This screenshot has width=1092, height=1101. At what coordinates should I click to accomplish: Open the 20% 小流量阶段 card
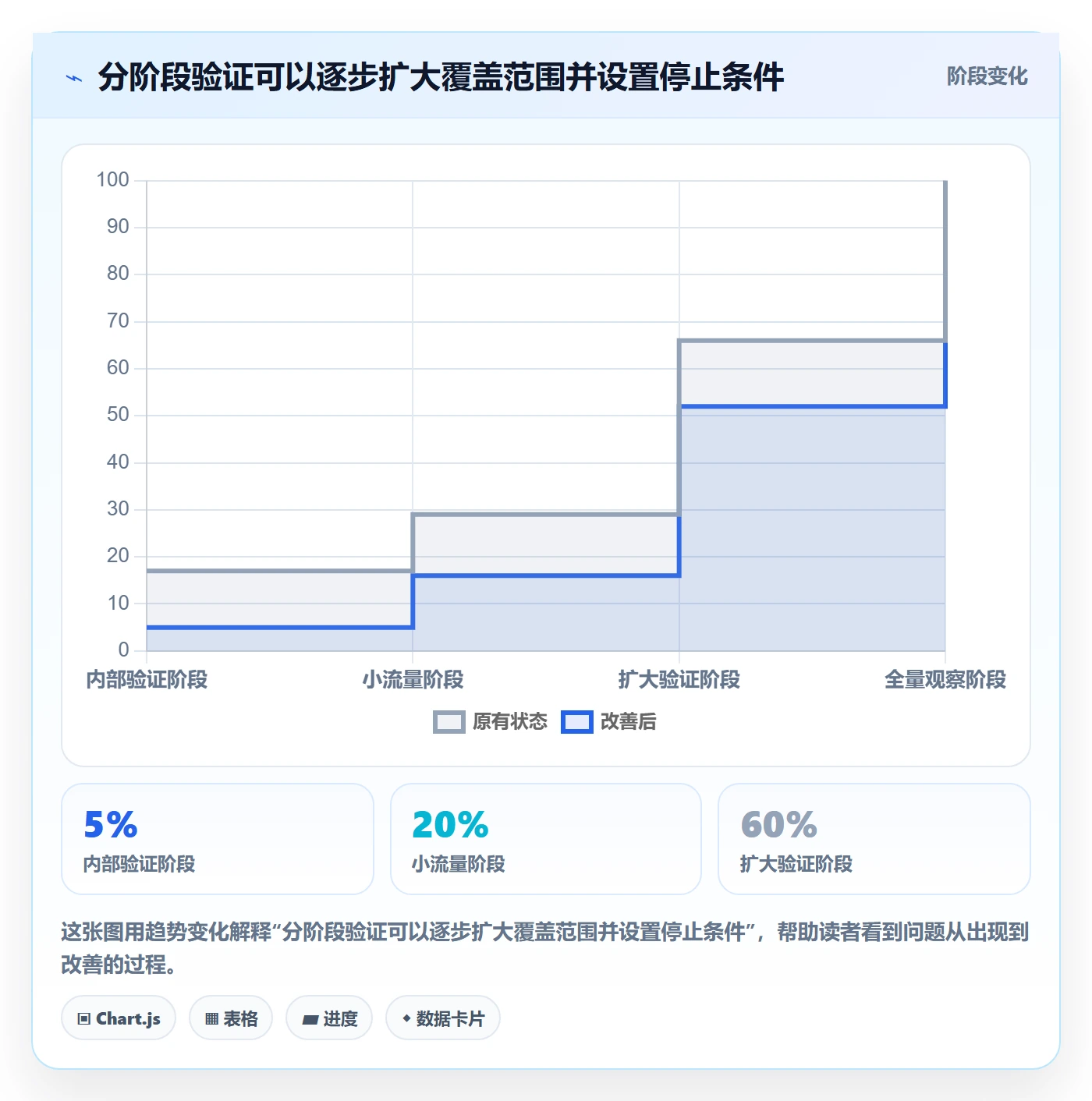point(546,839)
